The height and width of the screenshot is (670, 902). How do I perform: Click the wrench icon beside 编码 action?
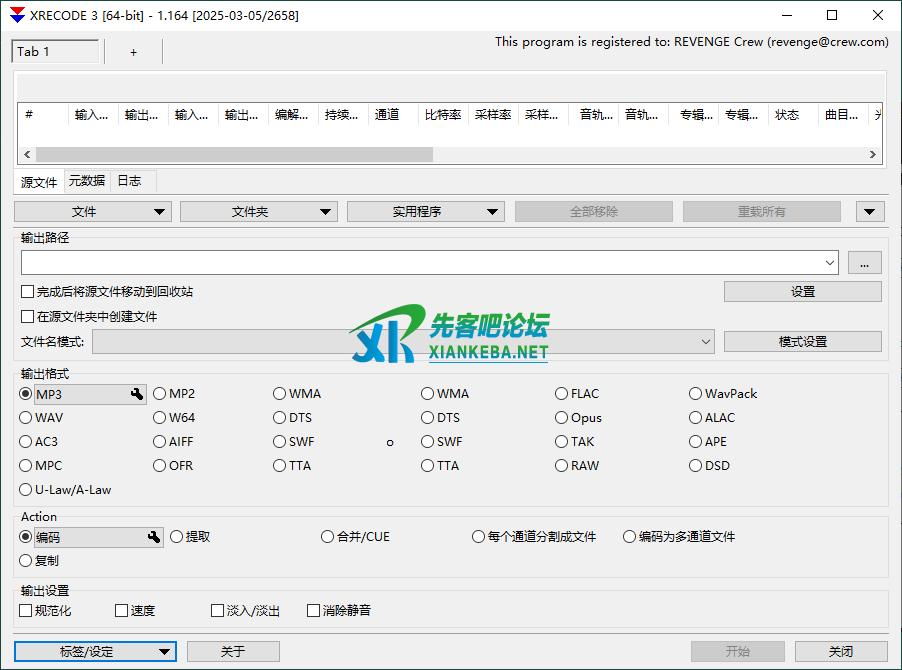[154, 538]
